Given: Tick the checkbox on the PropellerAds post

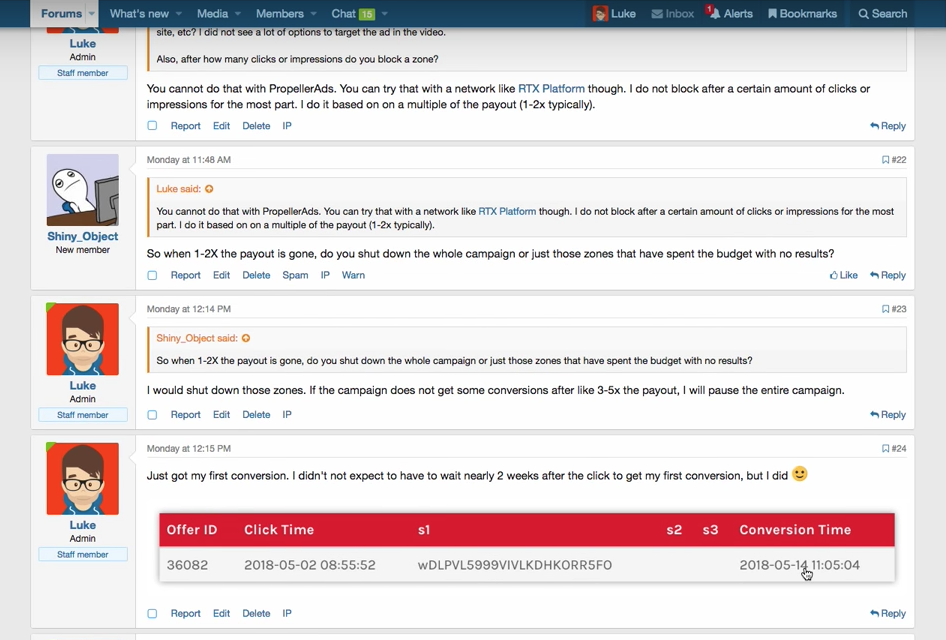Looking at the screenshot, I should [x=152, y=125].
